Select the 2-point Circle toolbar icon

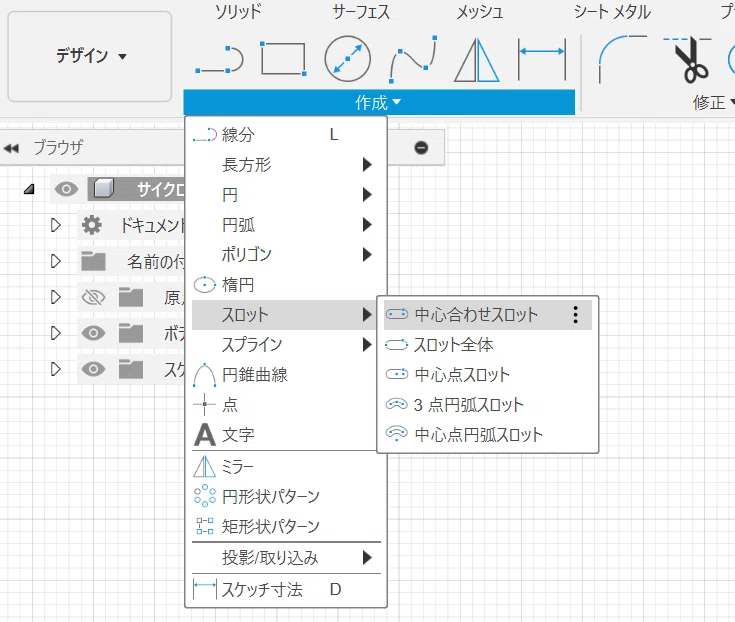pyautogui.click(x=347, y=59)
